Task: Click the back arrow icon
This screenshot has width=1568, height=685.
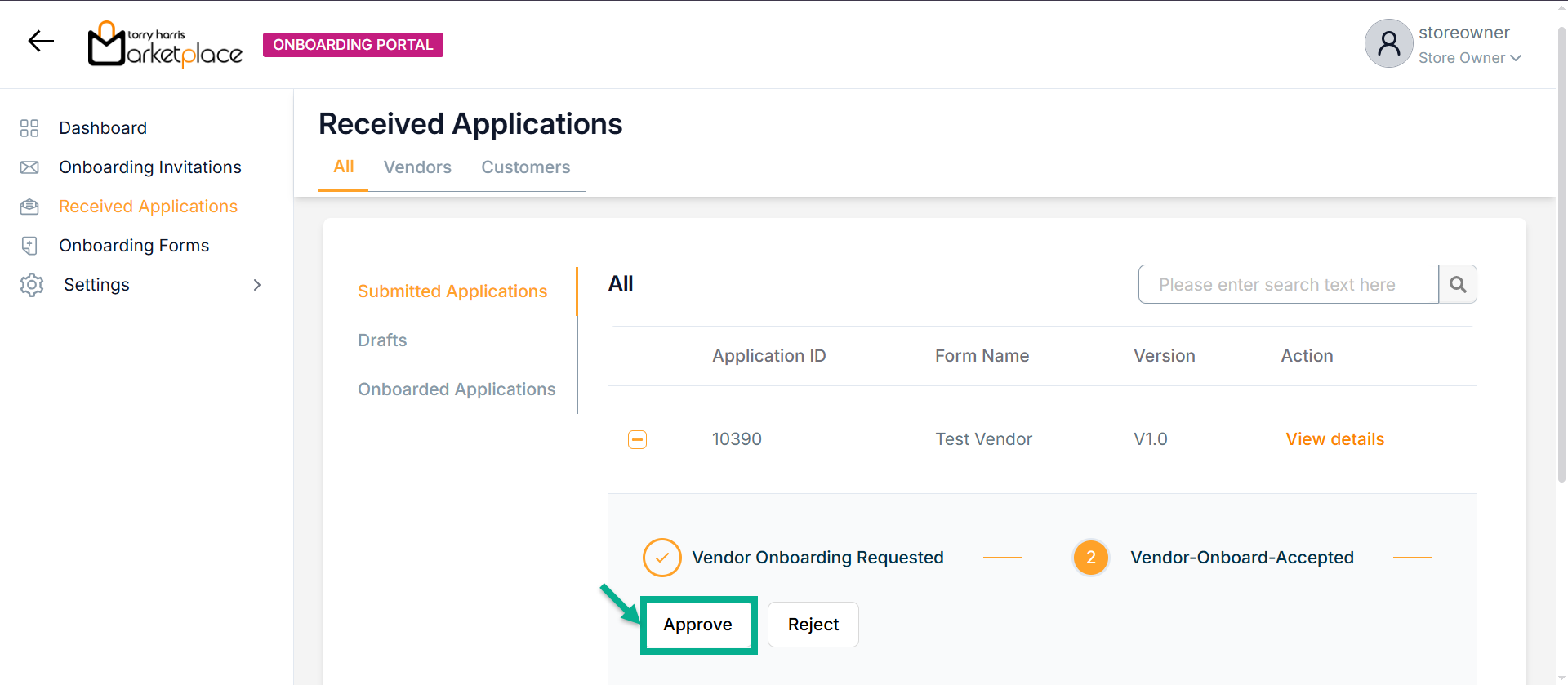Action: 41,41
